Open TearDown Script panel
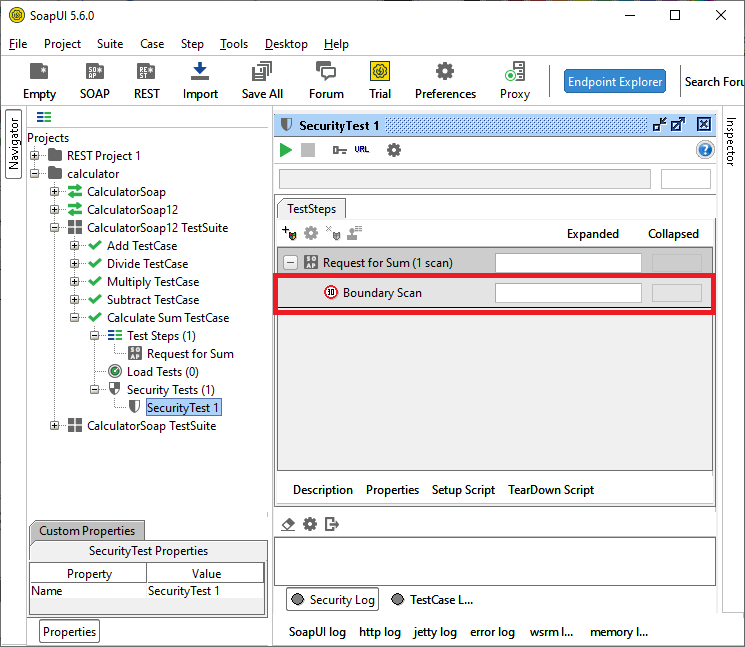 click(551, 490)
